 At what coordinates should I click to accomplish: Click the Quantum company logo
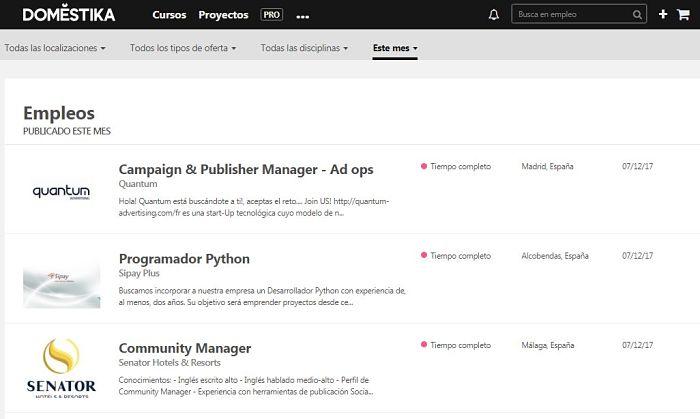pos(61,191)
